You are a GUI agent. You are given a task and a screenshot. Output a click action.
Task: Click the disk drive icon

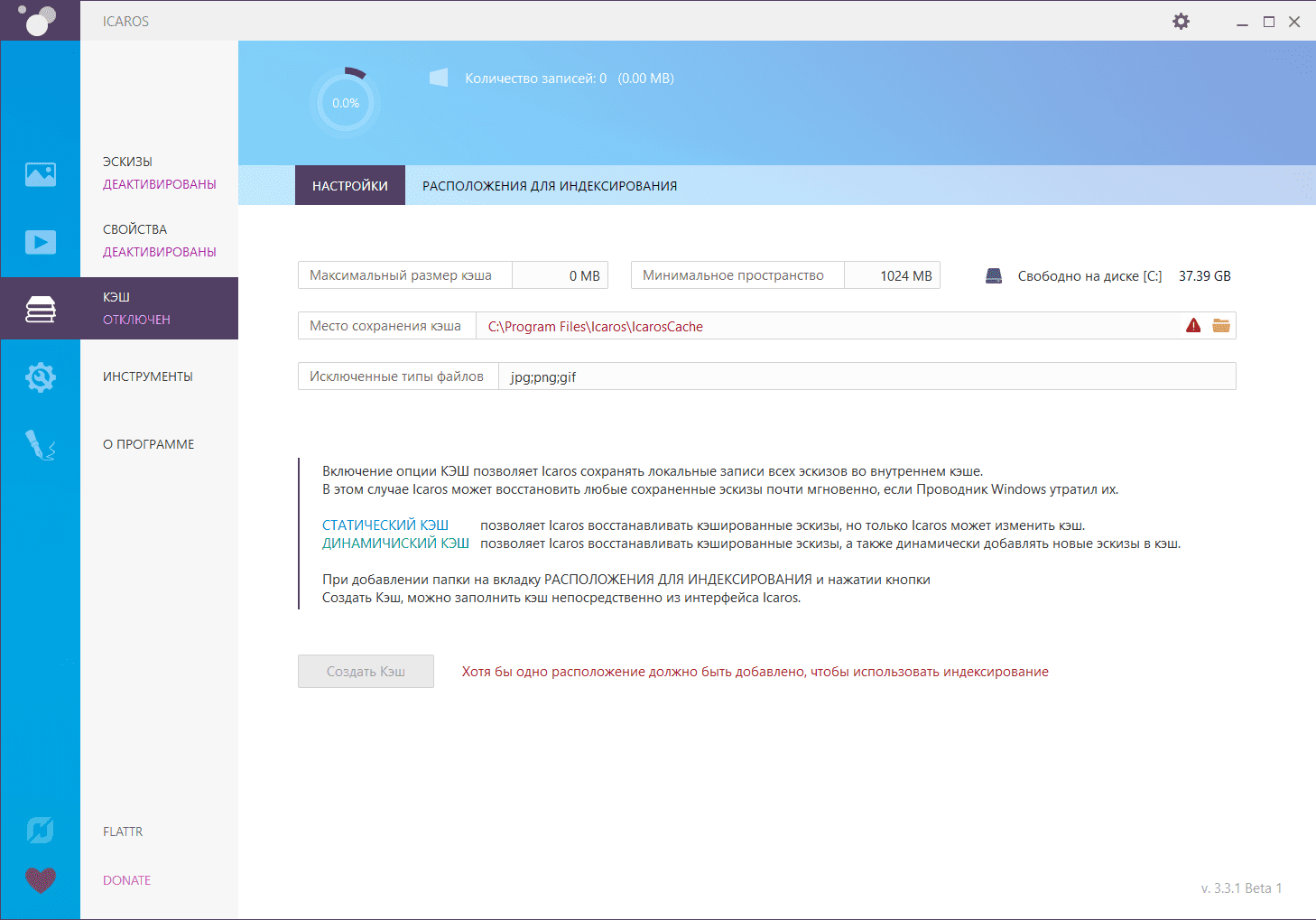[994, 276]
